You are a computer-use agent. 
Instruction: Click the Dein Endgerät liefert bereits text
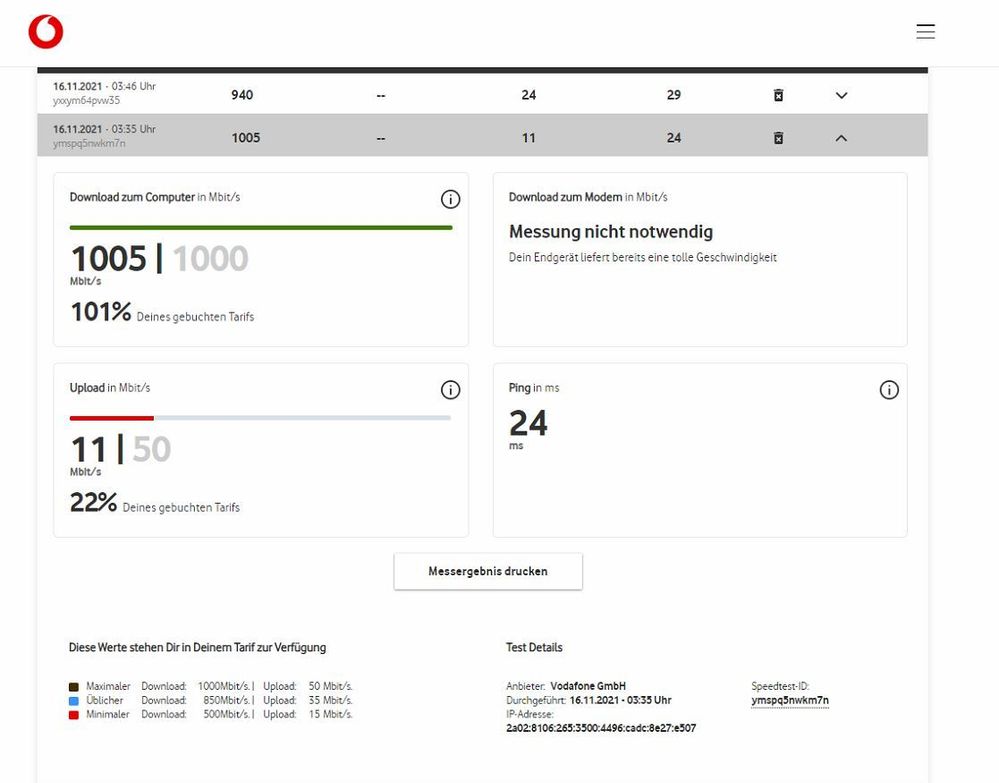tap(642, 257)
